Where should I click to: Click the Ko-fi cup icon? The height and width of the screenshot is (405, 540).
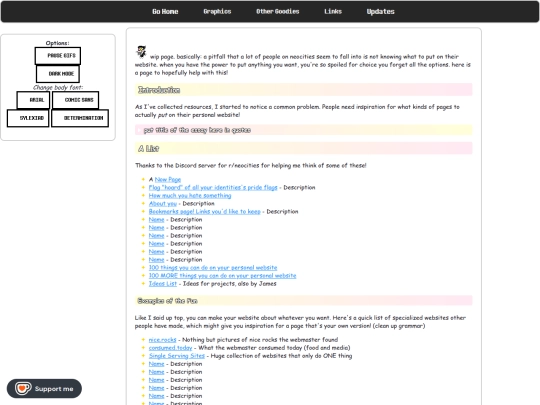point(23,388)
